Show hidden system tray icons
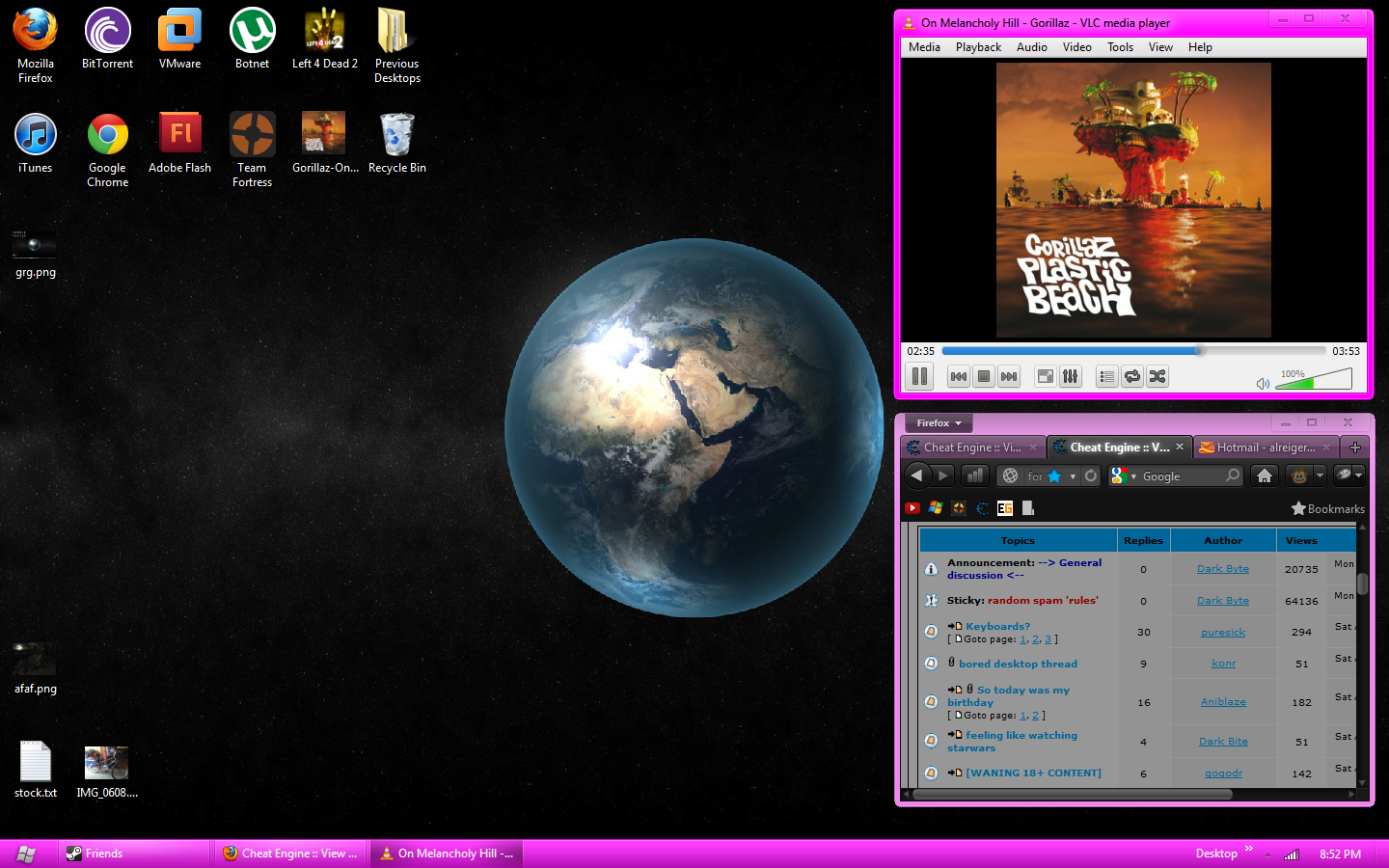Image resolution: width=1389 pixels, height=868 pixels. pyautogui.click(x=1268, y=854)
